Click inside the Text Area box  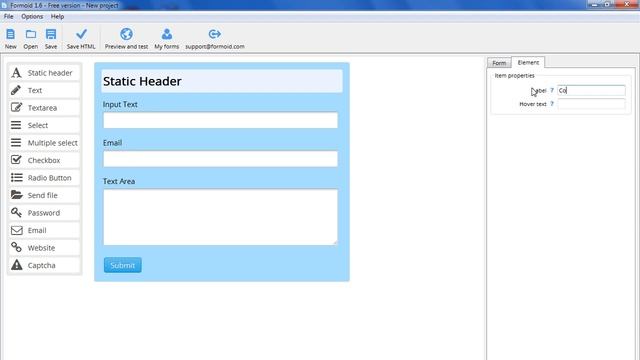point(220,217)
